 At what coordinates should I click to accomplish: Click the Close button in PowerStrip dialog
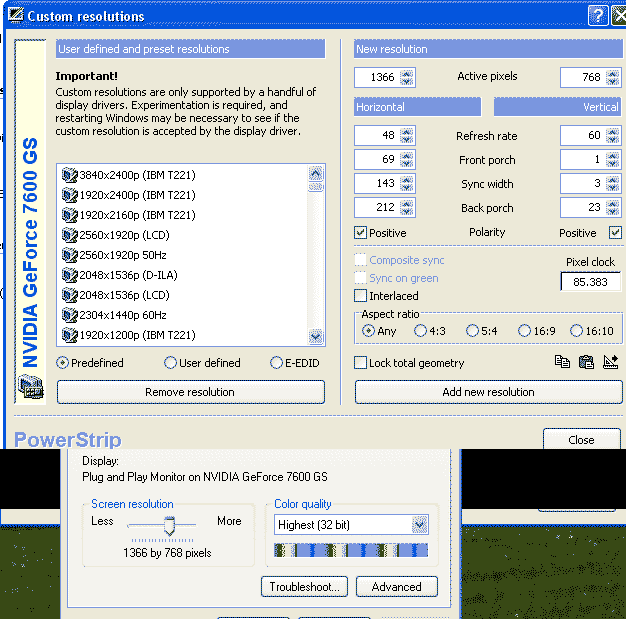pos(581,439)
